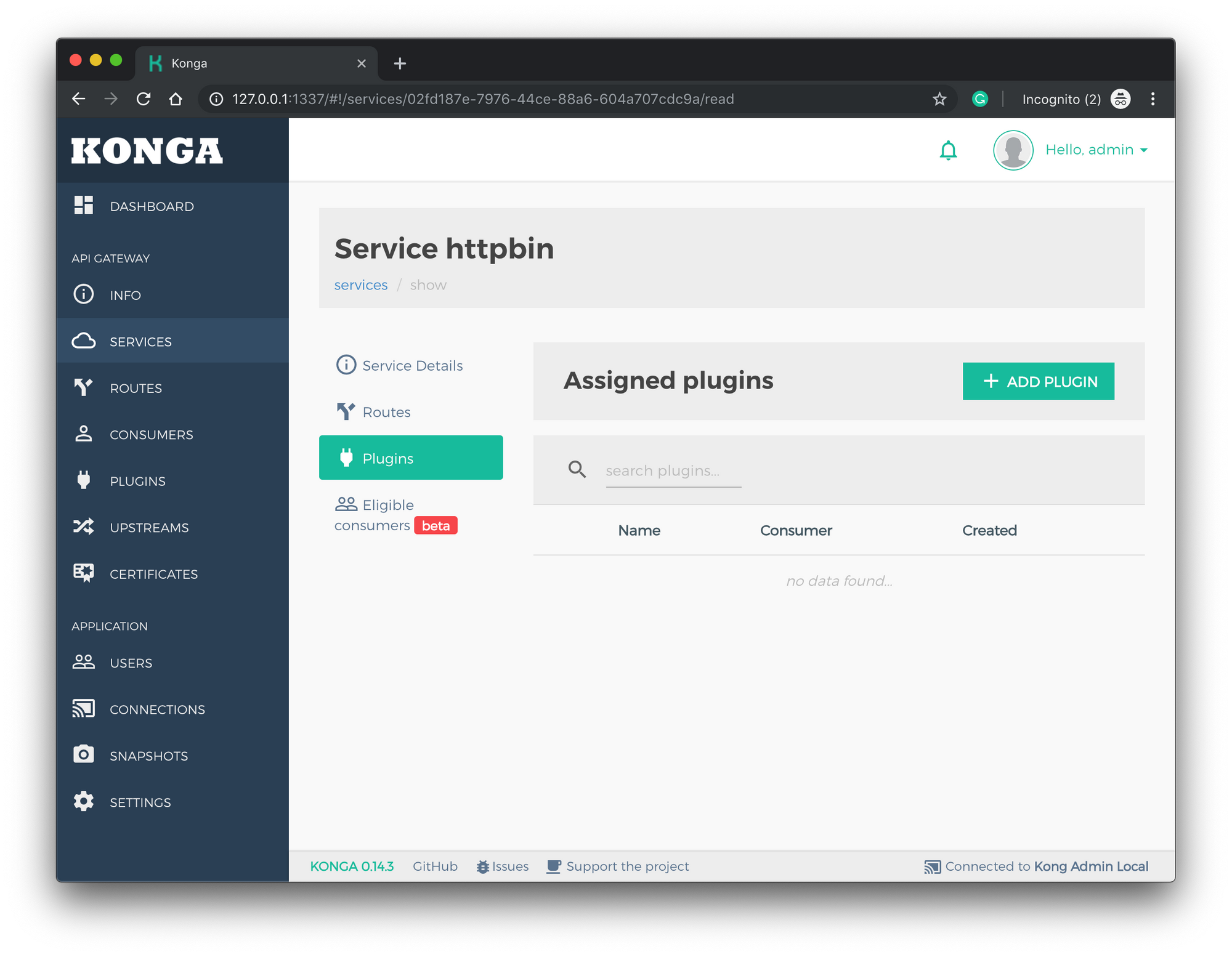Open the Certificates page
The height and width of the screenshot is (957, 1232).
[153, 573]
